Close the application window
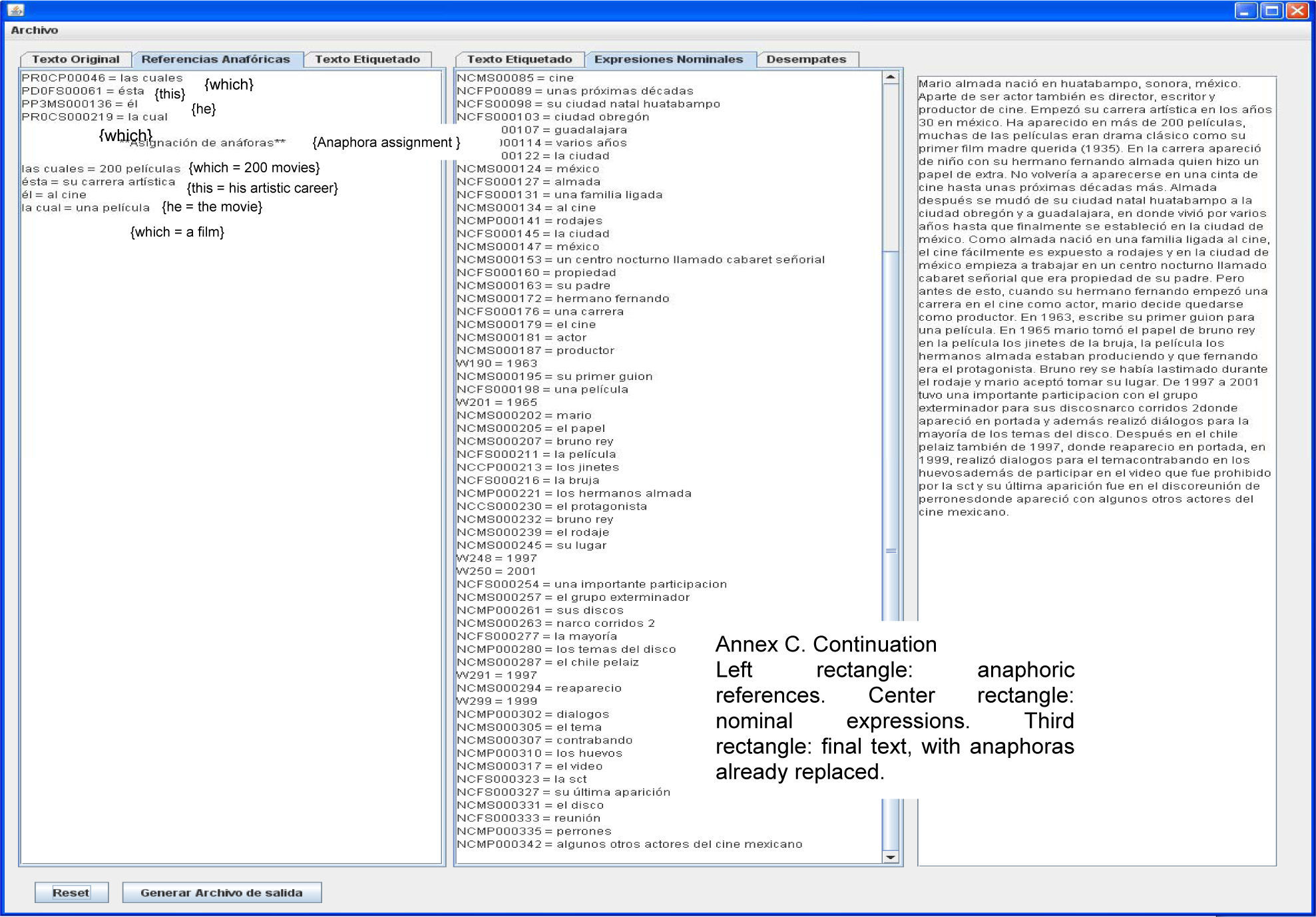 (1296, 10)
